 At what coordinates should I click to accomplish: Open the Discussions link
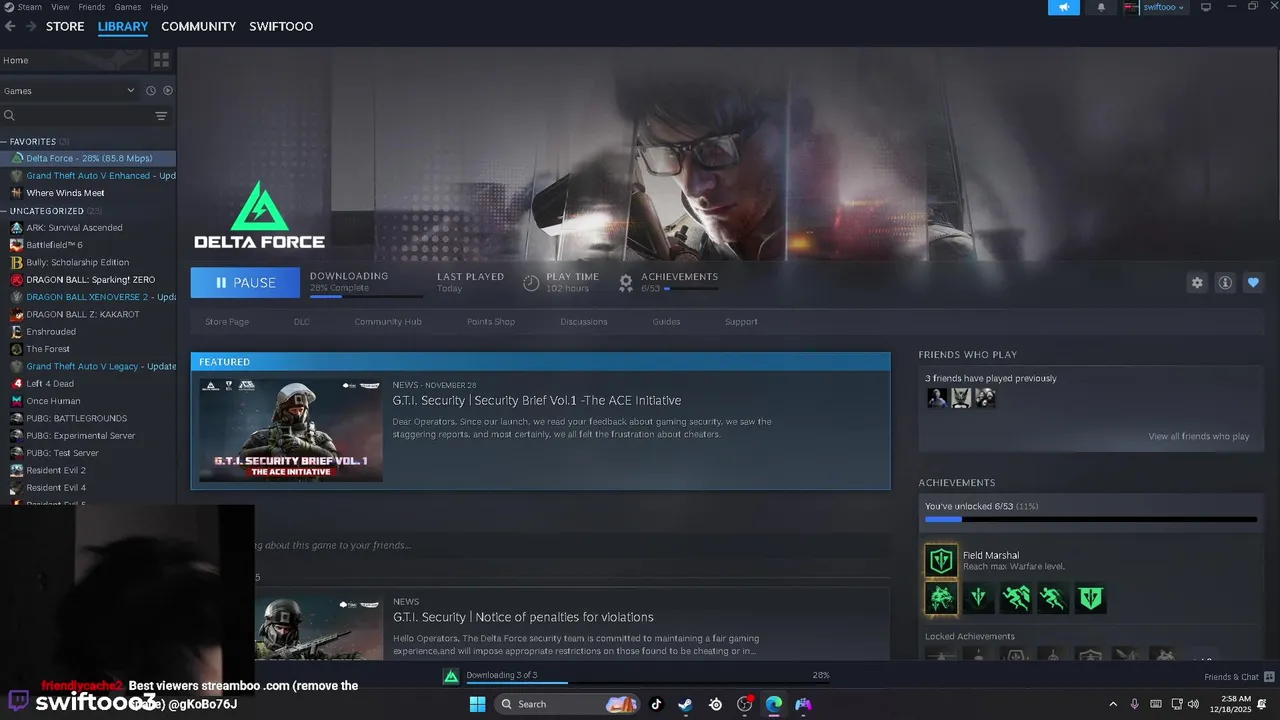(x=584, y=322)
